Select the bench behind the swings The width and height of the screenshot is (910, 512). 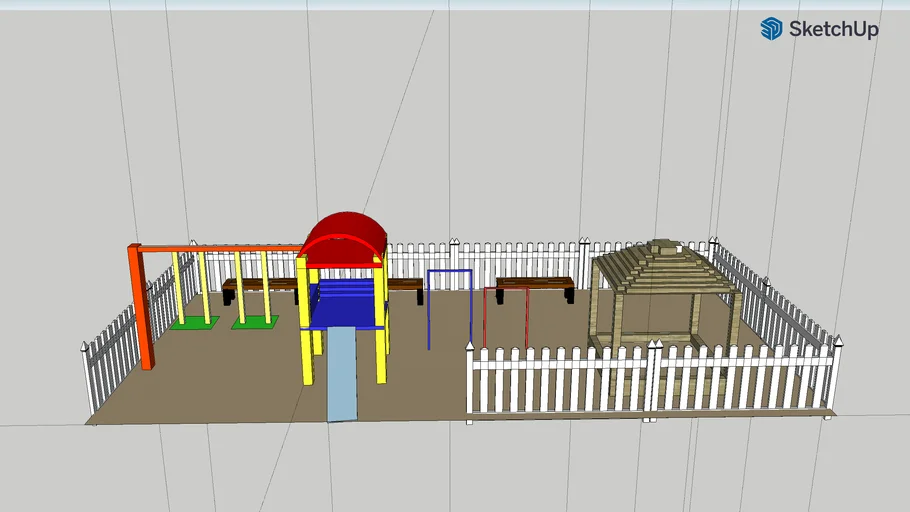[262, 285]
